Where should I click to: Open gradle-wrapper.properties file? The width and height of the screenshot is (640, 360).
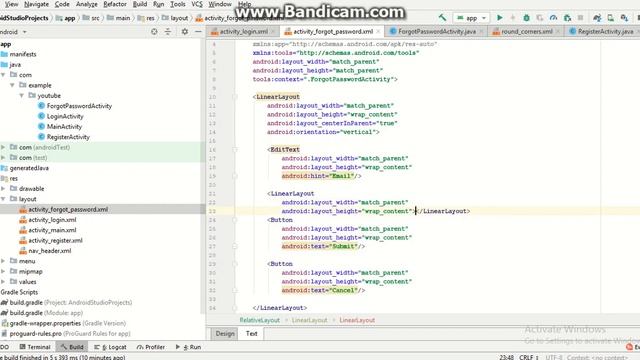tap(63, 323)
